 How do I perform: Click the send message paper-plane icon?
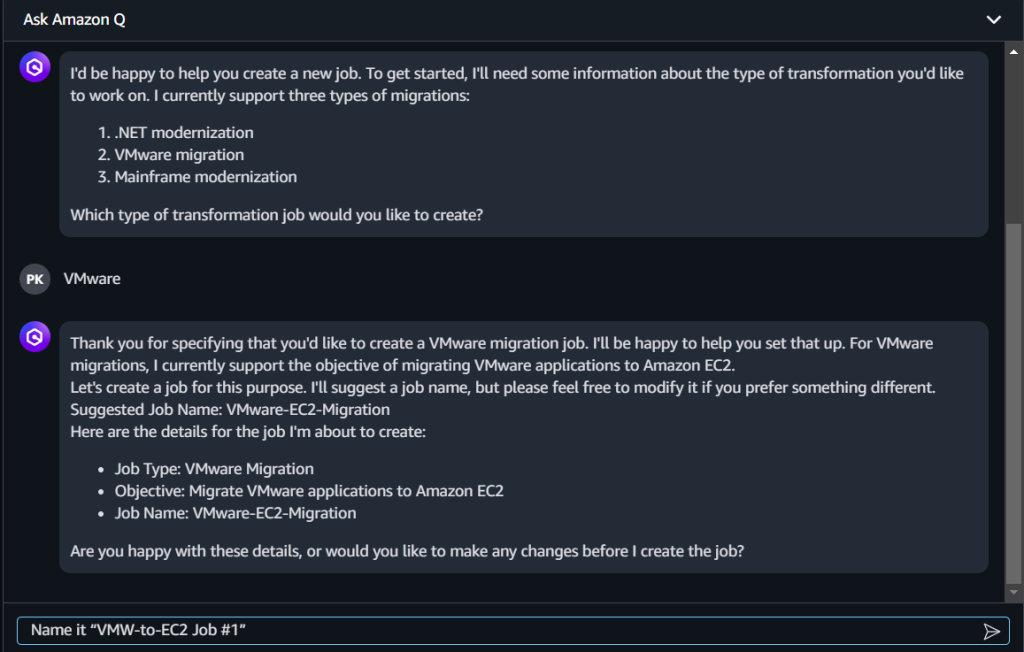click(992, 631)
